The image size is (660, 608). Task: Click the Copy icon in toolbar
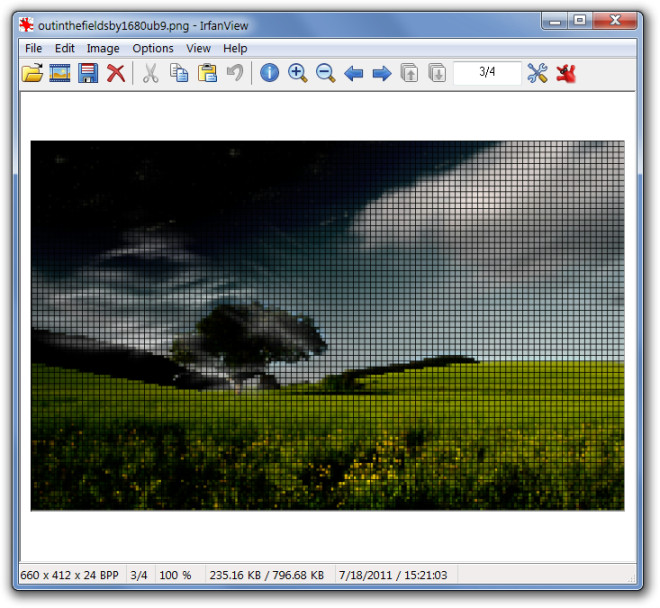point(179,72)
